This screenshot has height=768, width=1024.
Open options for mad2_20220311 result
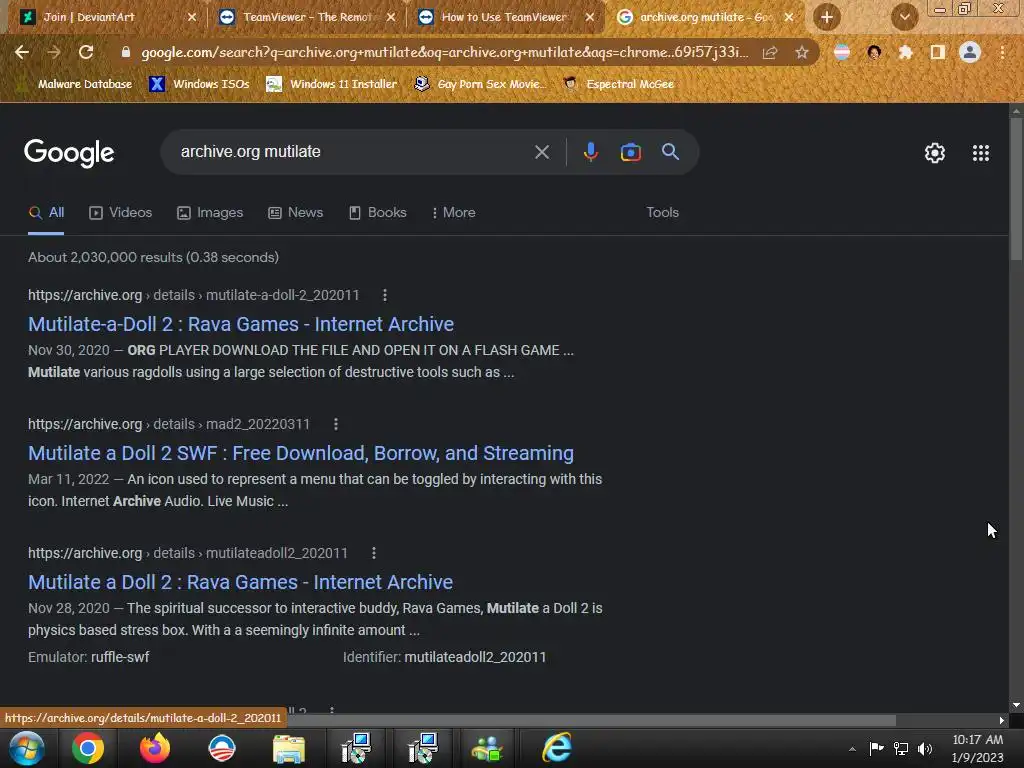(336, 424)
